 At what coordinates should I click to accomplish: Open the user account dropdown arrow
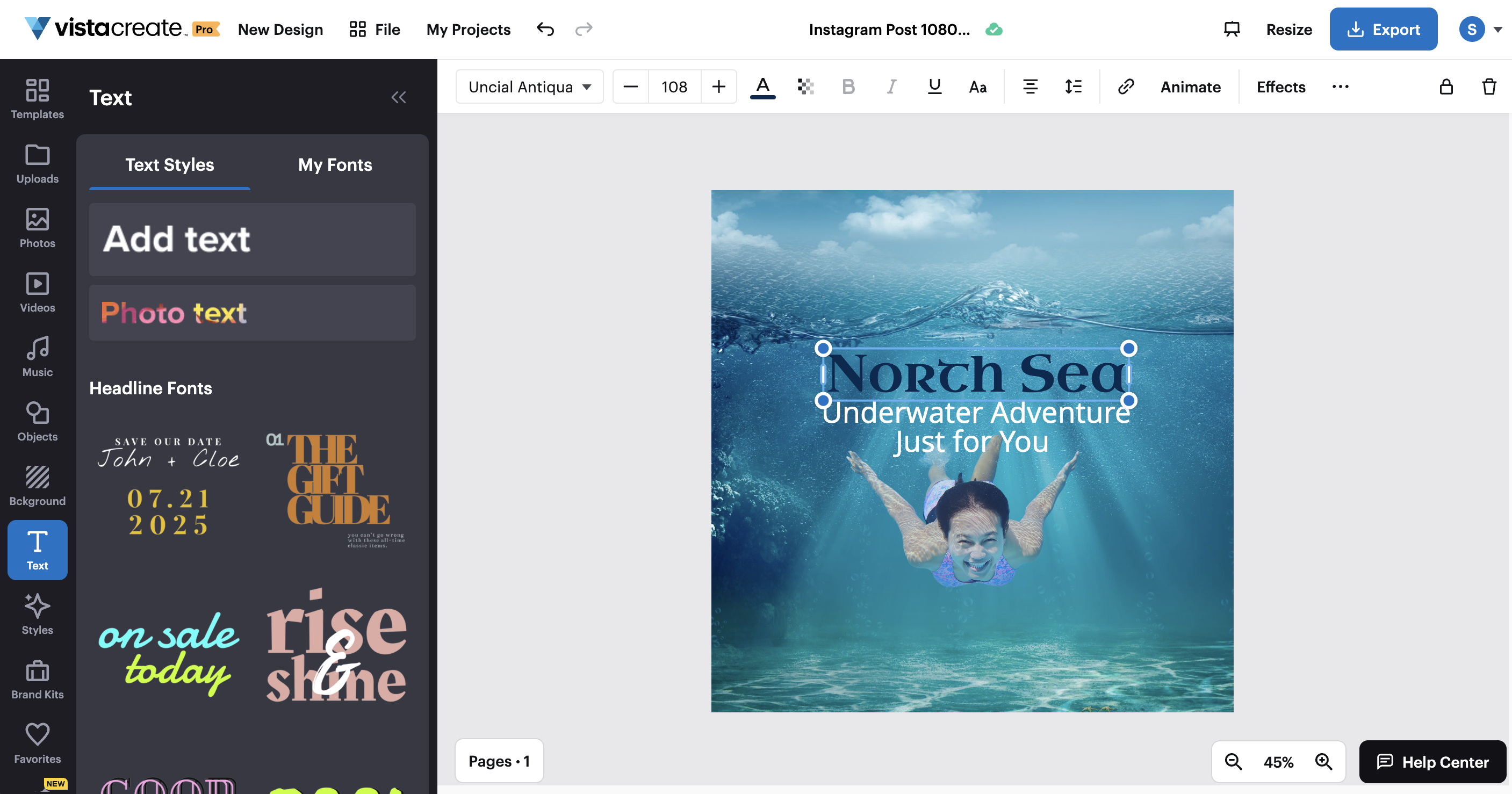1497,29
